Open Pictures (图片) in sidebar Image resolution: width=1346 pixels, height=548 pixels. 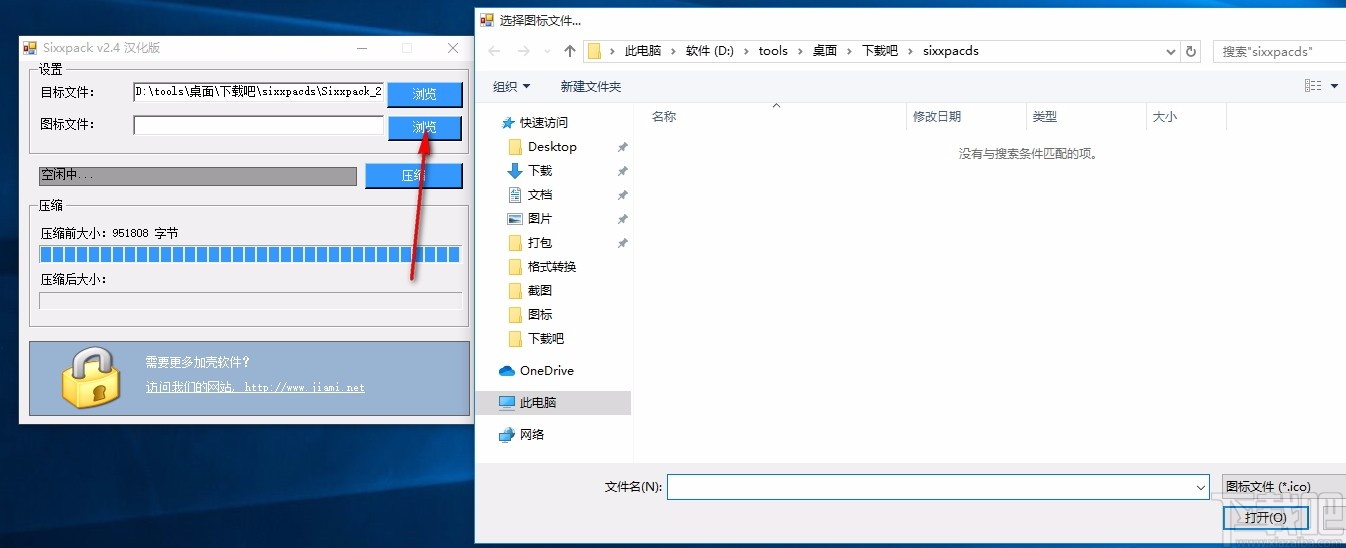tap(540, 218)
